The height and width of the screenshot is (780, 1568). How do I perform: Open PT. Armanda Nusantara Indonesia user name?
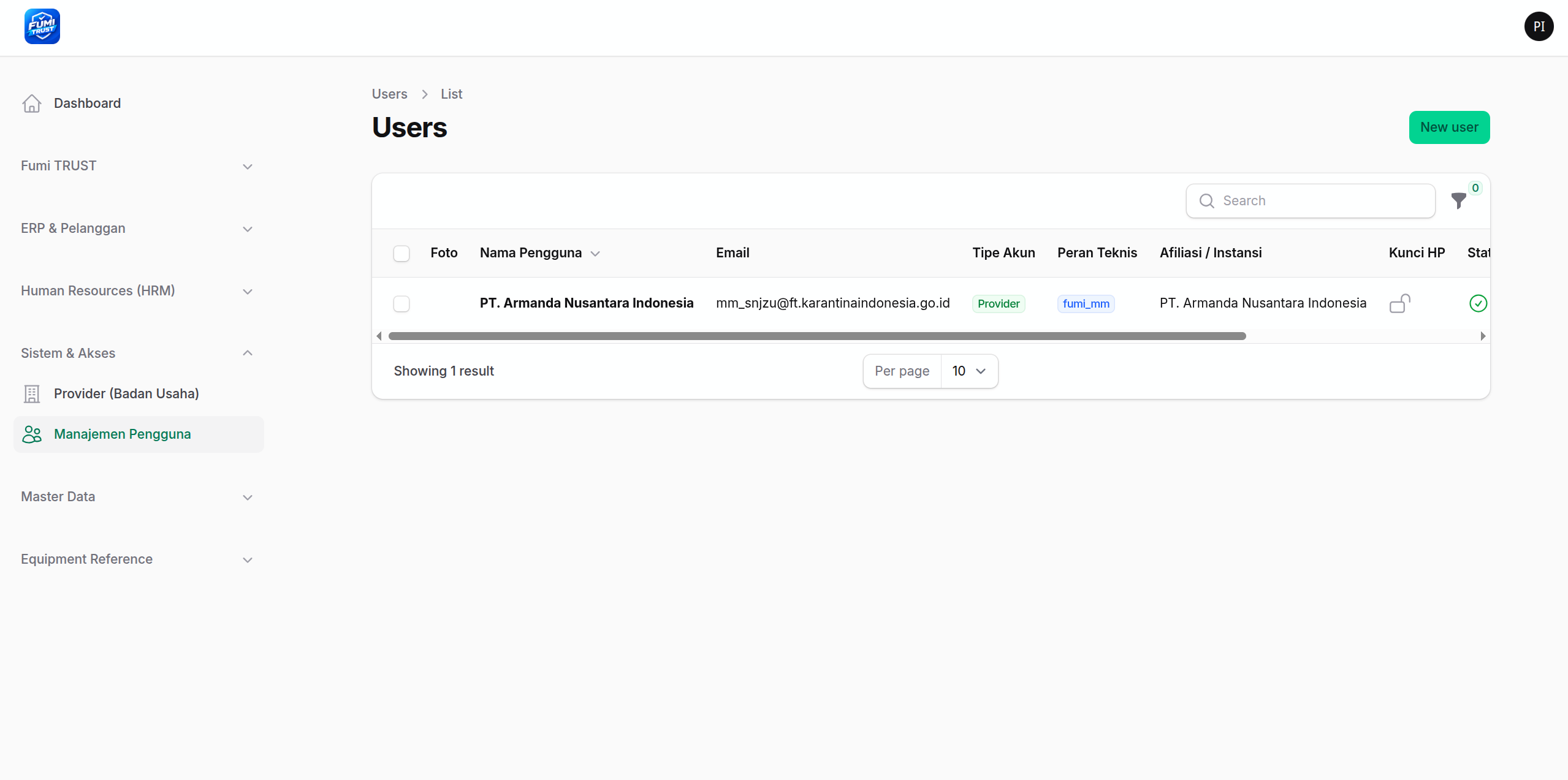(x=587, y=303)
